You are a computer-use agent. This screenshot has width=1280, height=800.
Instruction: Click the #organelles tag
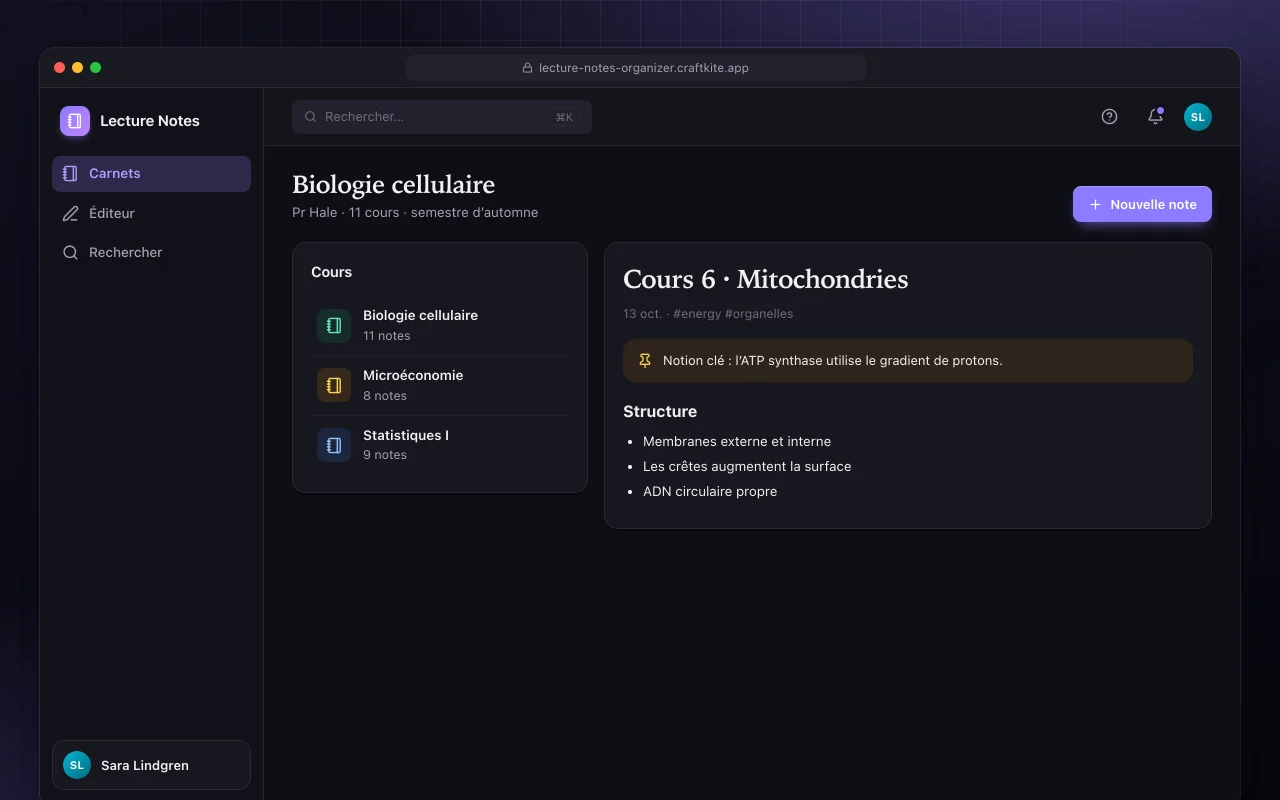point(759,314)
